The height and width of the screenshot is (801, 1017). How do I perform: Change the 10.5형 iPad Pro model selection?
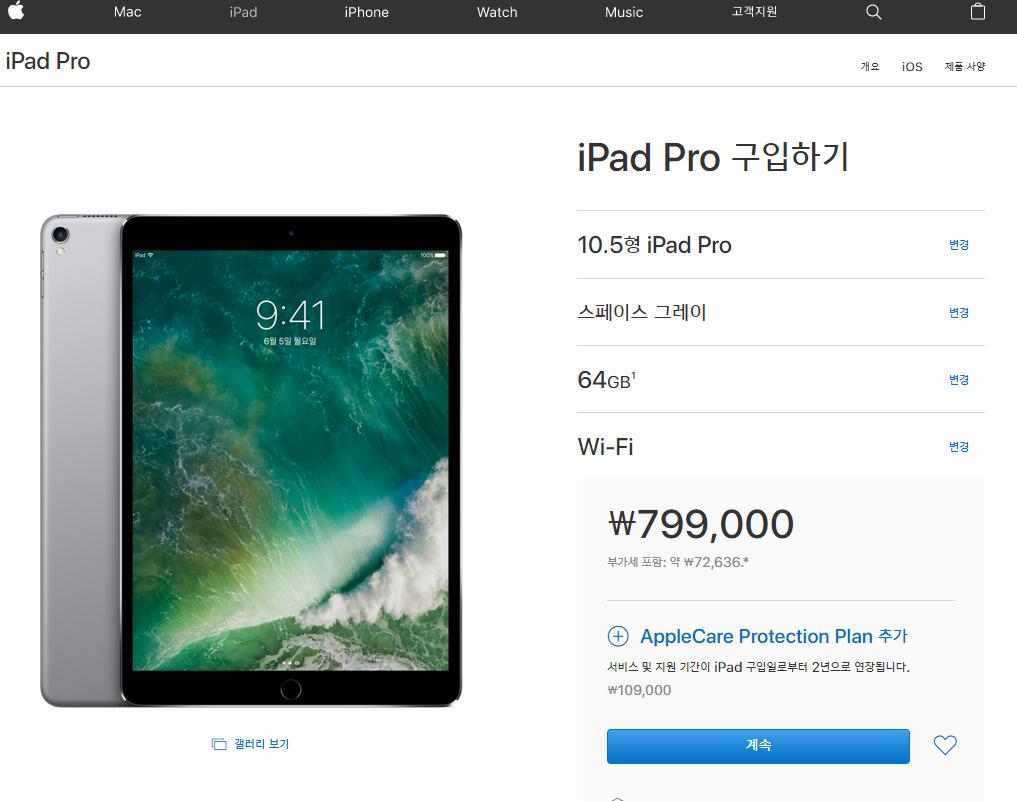point(959,245)
